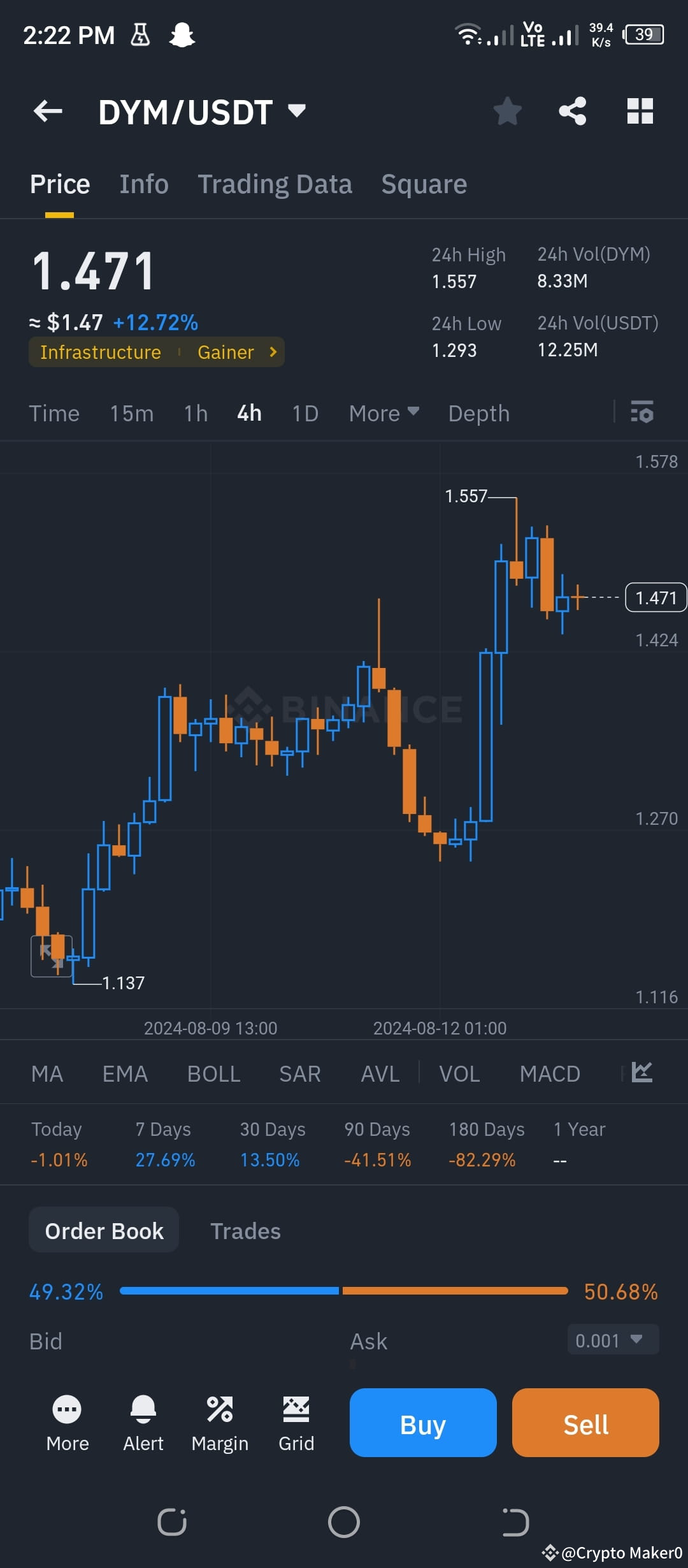Open the advanced chart icon beside MACD
This screenshot has height=1568, width=688.
point(642,1073)
